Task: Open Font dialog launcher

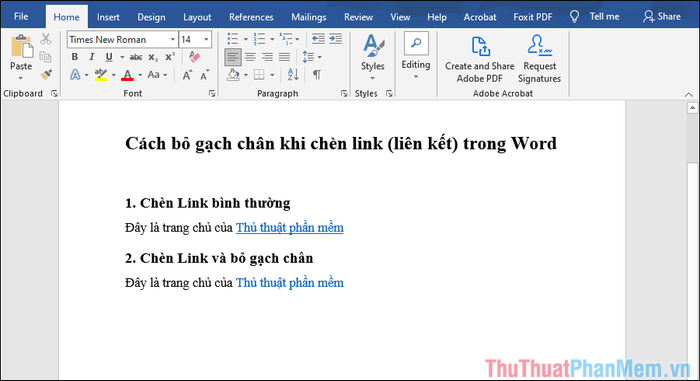Action: [x=212, y=93]
